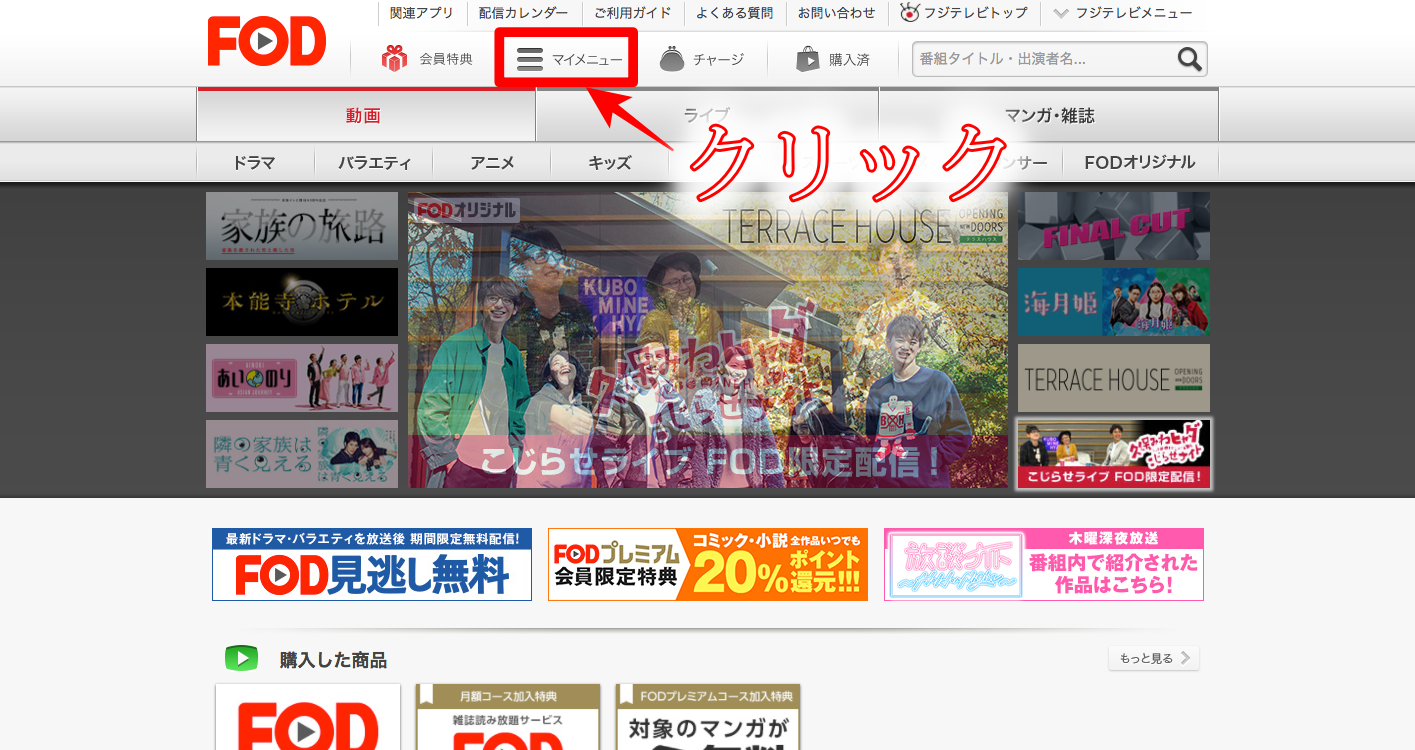
Task: Open the マイメニュー hamburger icon
Action: click(530, 60)
